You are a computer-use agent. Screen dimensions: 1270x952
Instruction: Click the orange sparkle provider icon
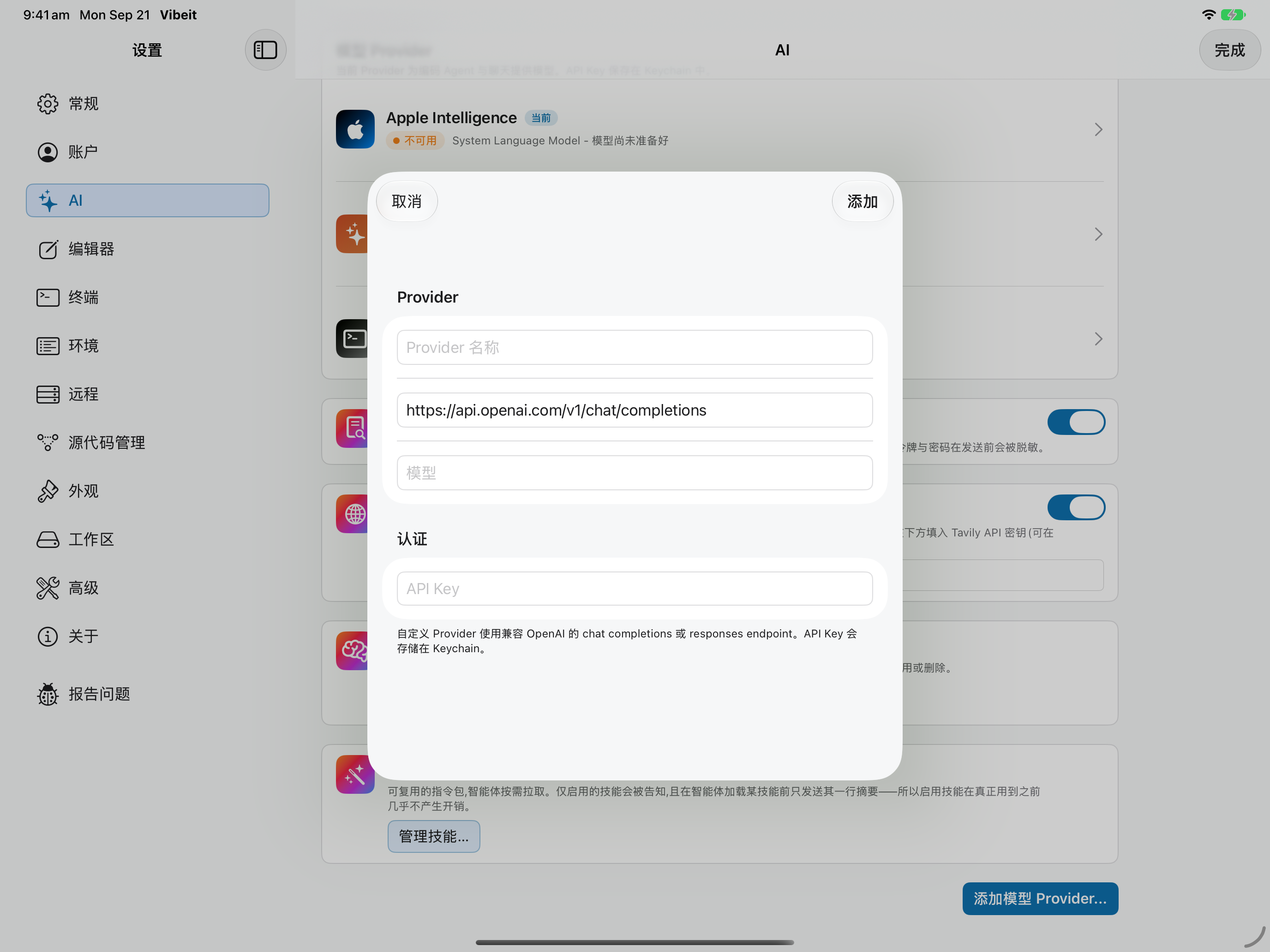tap(352, 233)
